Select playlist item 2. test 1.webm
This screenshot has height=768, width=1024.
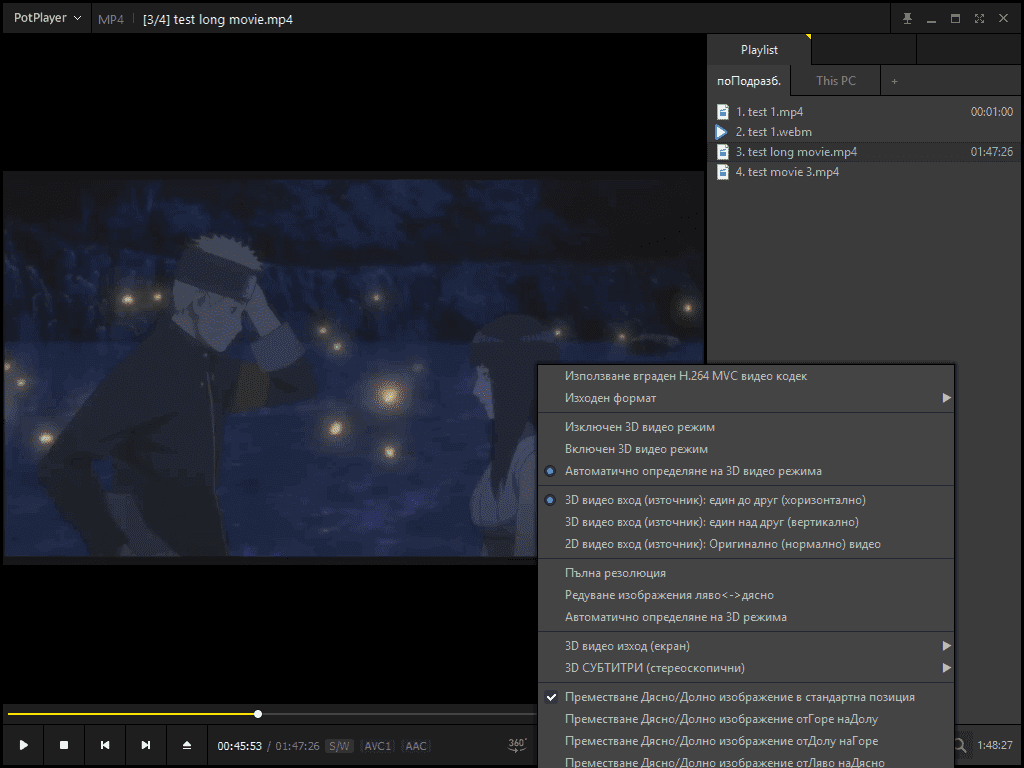(x=865, y=132)
